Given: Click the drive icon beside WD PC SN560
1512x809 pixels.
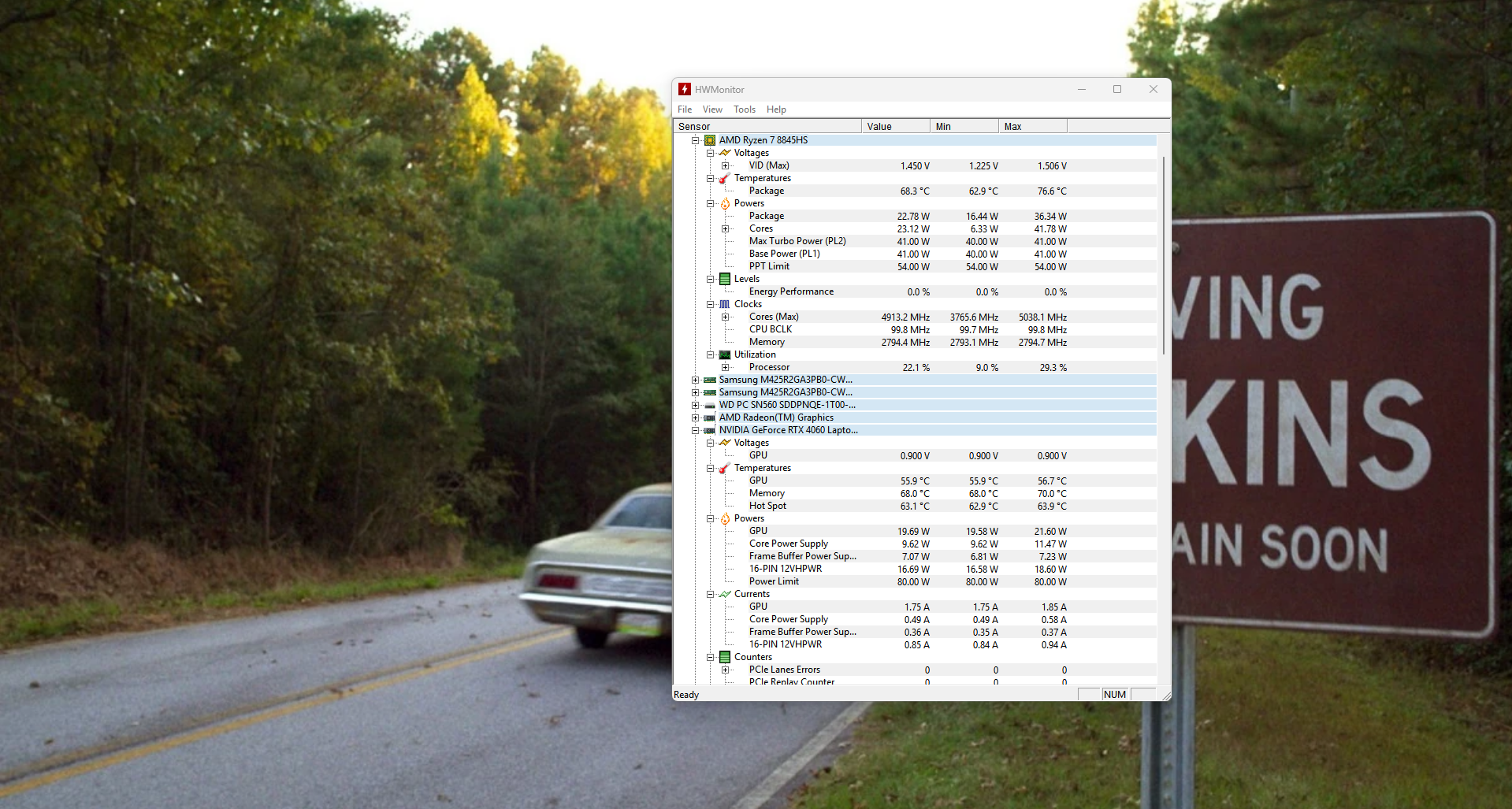Looking at the screenshot, I should tap(710, 405).
